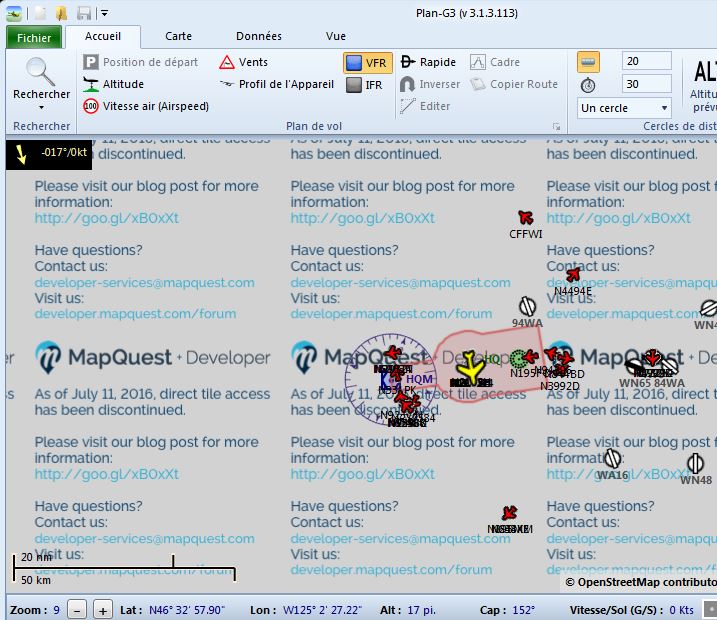Expand the Rechercher dropdown arrow
The height and width of the screenshot is (620, 717).
pyautogui.click(x=42, y=107)
